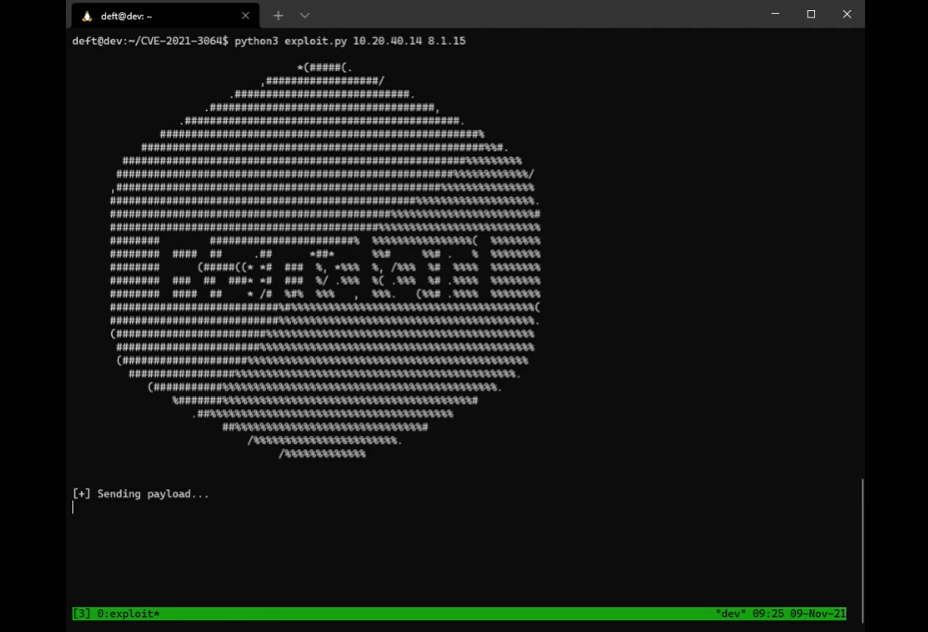Maximize the terminal window

(x=811, y=14)
